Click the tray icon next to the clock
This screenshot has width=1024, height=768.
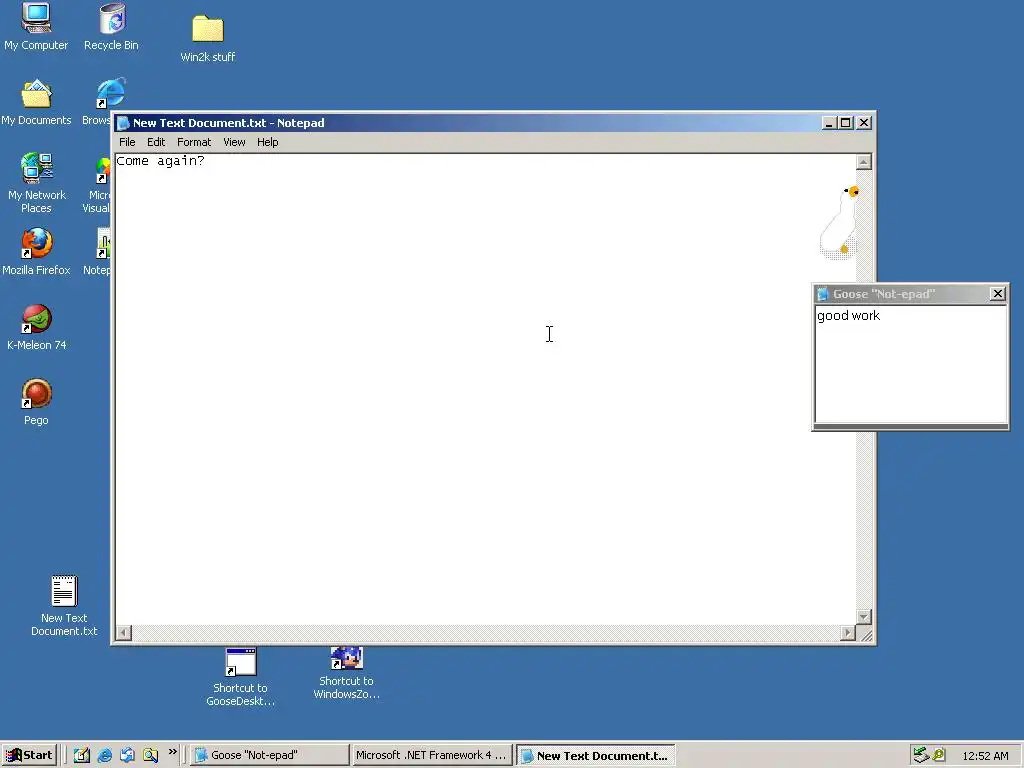coord(939,755)
